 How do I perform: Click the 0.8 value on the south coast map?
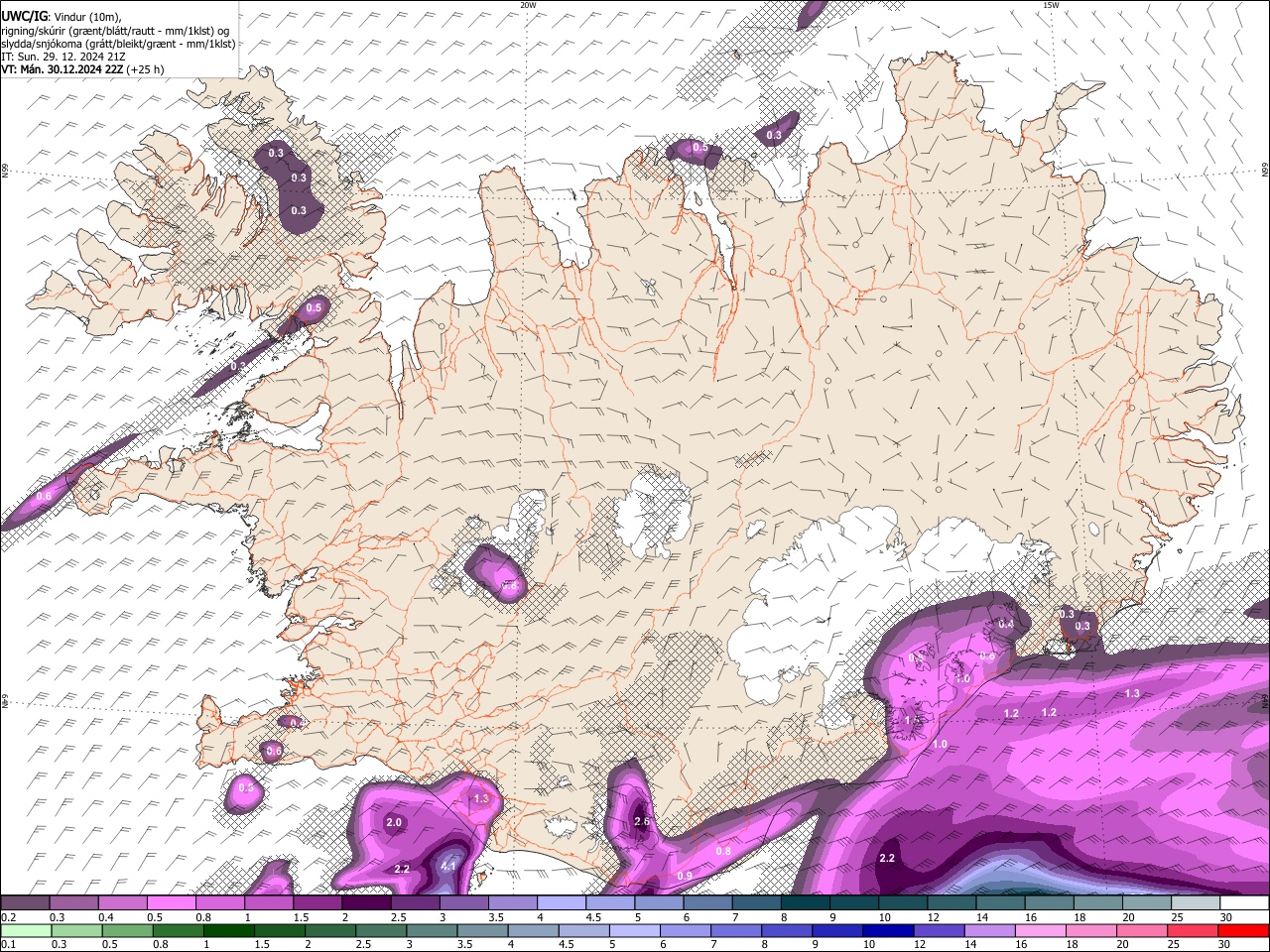click(x=723, y=851)
